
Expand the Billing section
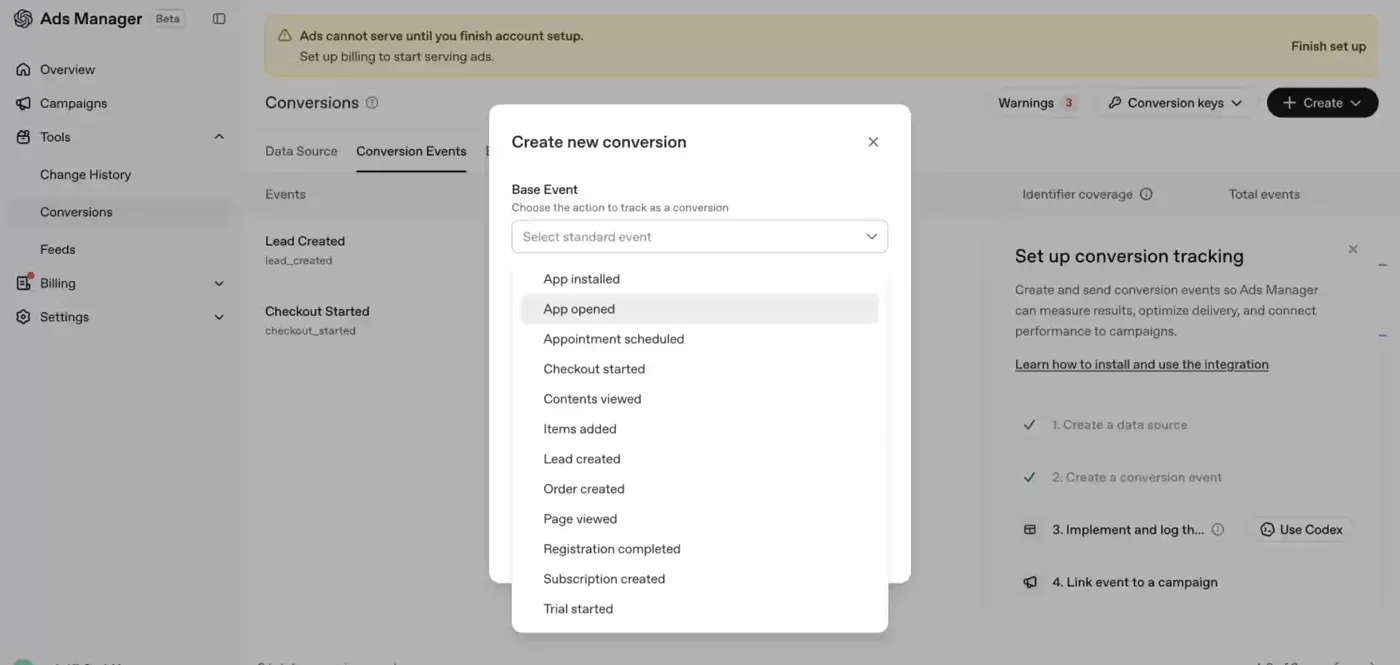(219, 283)
